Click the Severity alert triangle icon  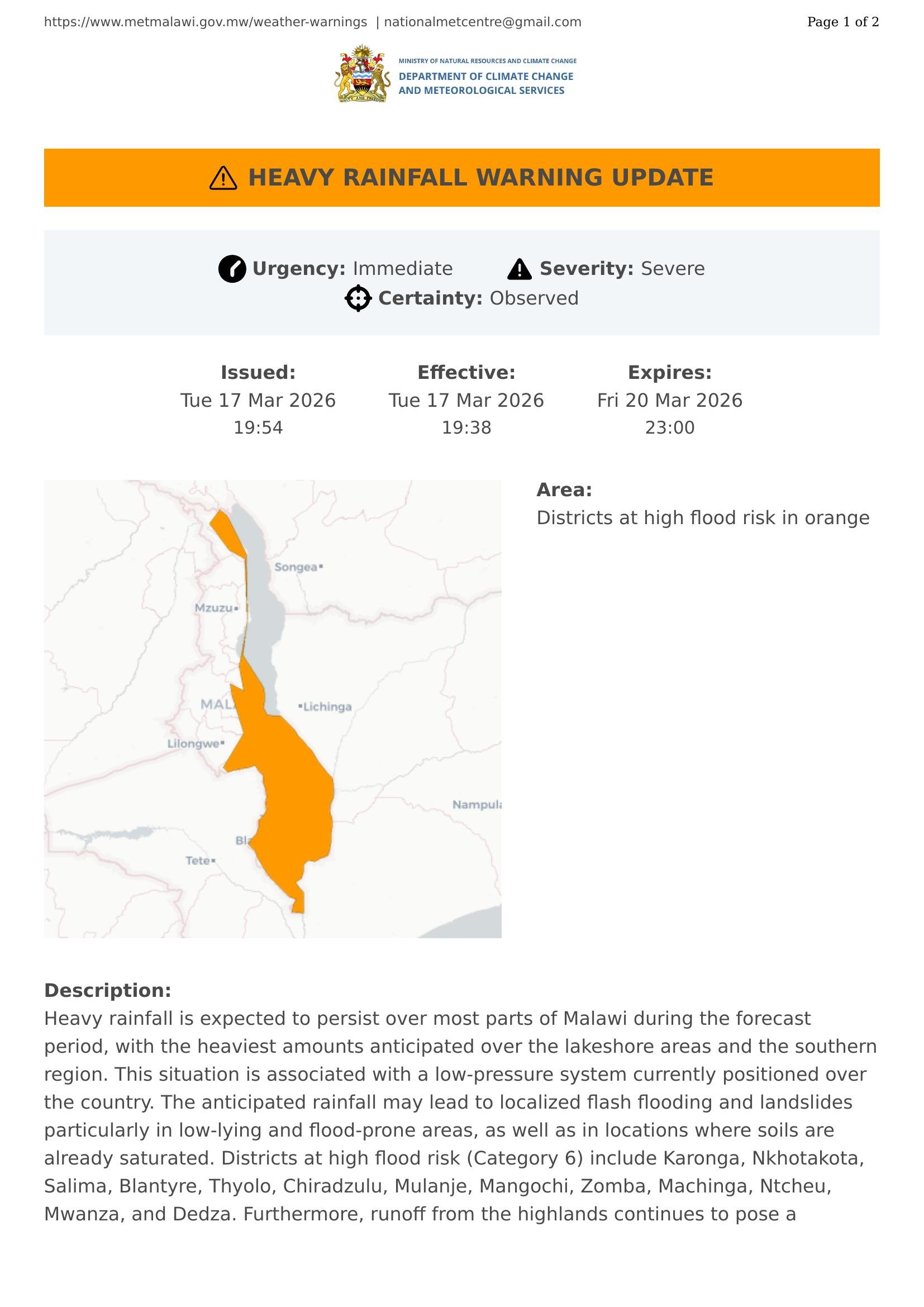(x=519, y=269)
